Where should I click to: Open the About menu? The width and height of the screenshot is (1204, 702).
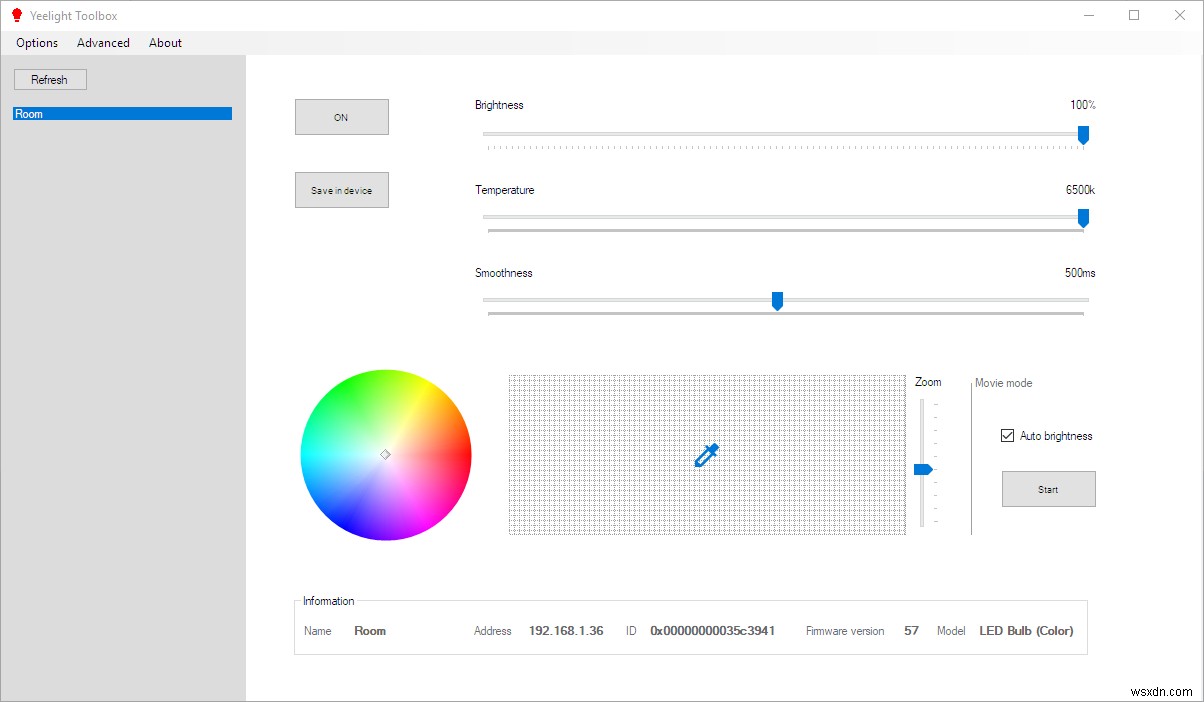(x=165, y=42)
